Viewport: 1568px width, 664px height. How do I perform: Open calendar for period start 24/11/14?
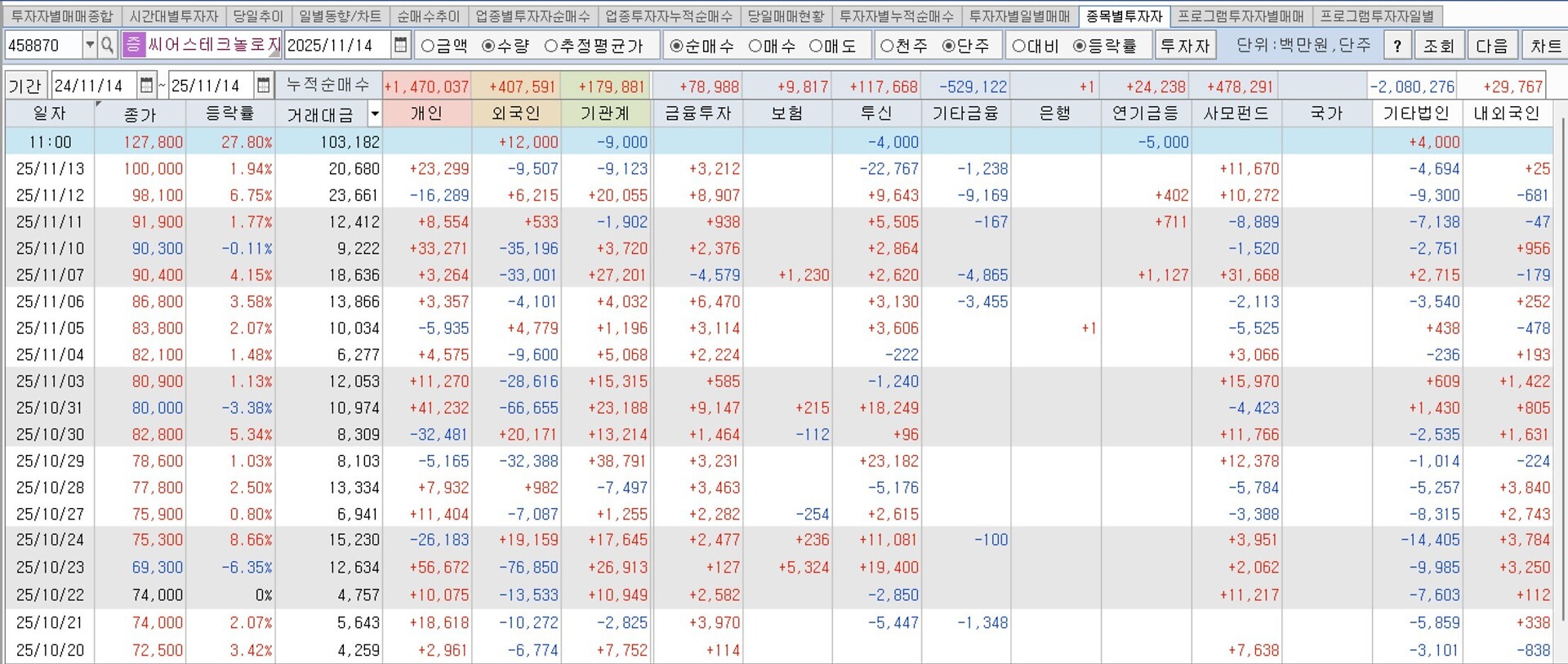[x=146, y=86]
